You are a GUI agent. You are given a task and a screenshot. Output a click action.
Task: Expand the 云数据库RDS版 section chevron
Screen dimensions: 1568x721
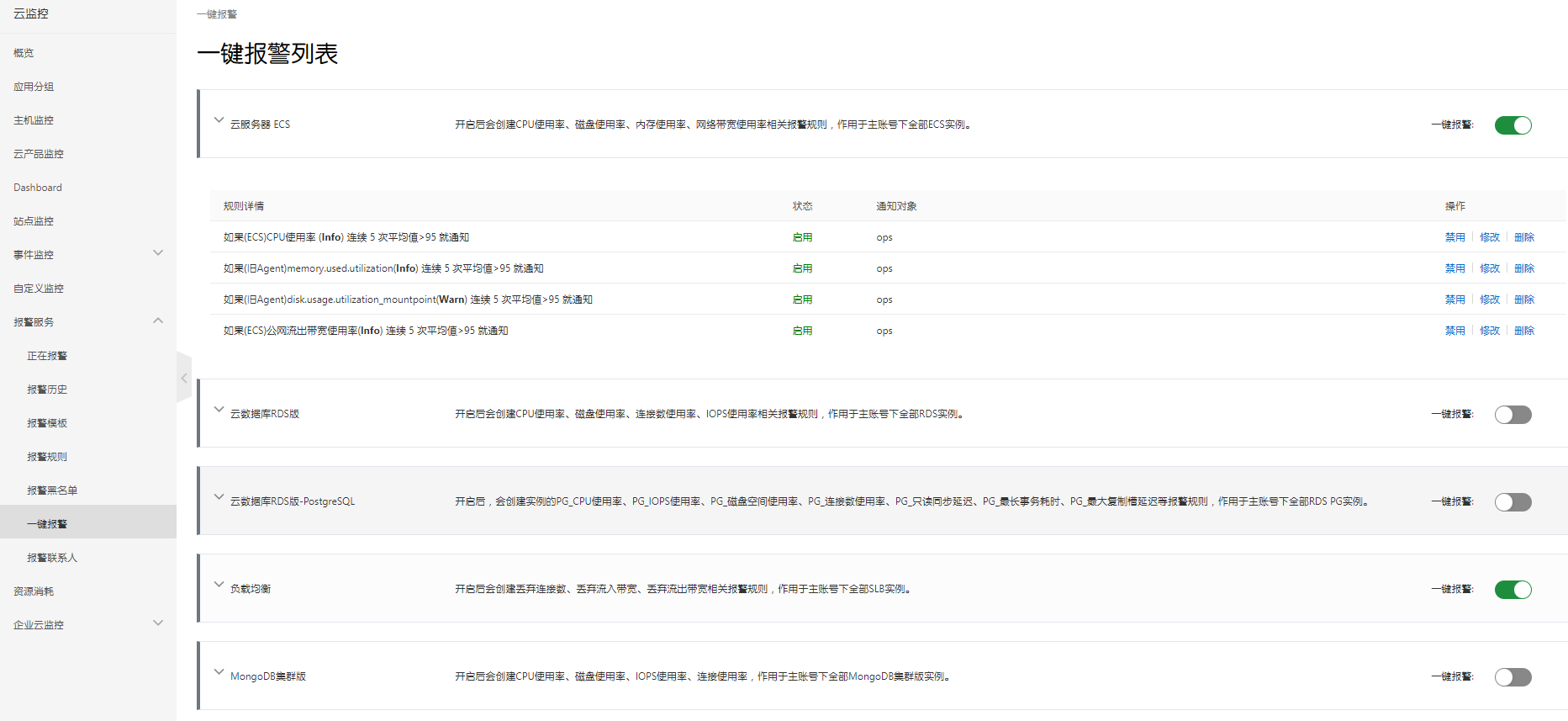click(219, 410)
